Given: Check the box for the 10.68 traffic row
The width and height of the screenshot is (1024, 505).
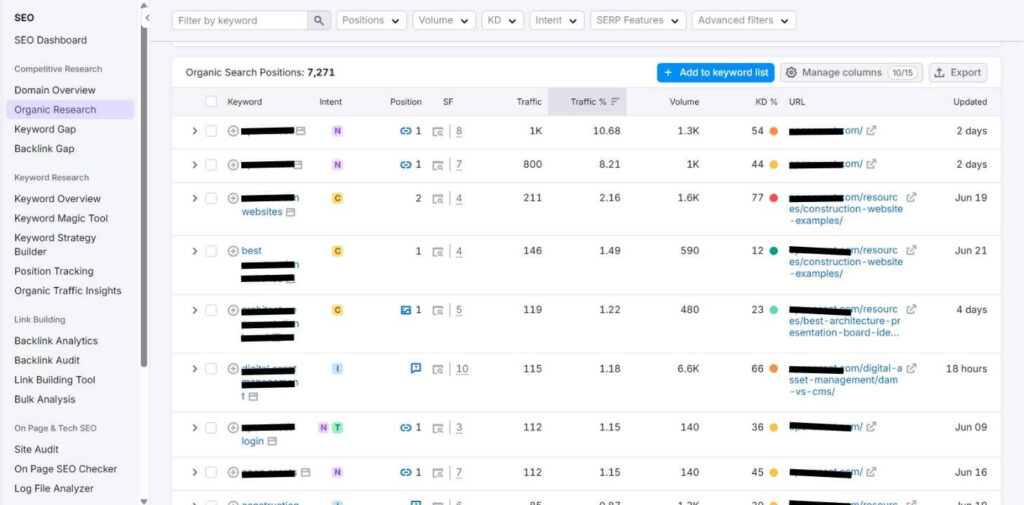Looking at the screenshot, I should tap(211, 131).
